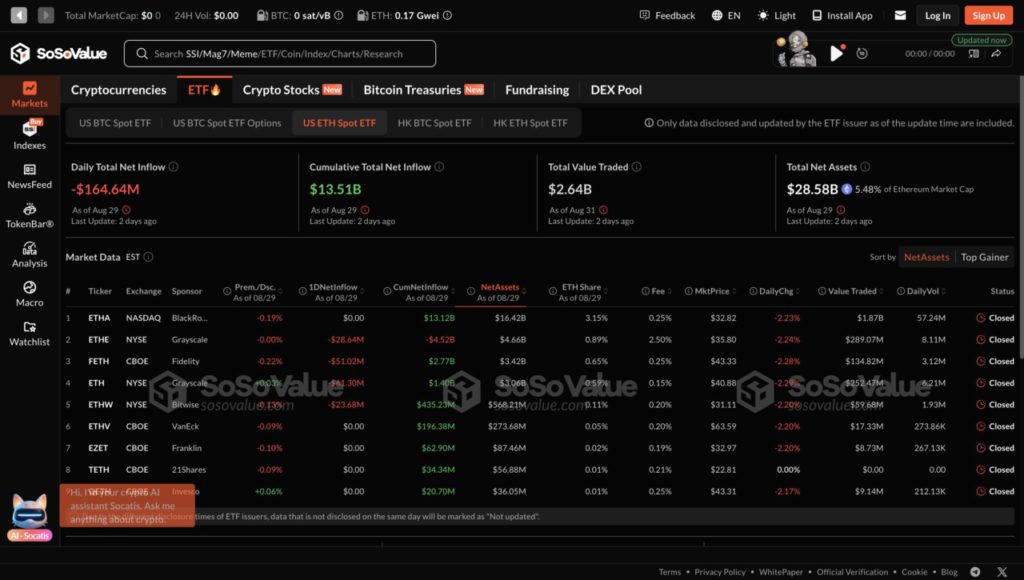Select the US BTC Spot ETF tab

pos(115,123)
